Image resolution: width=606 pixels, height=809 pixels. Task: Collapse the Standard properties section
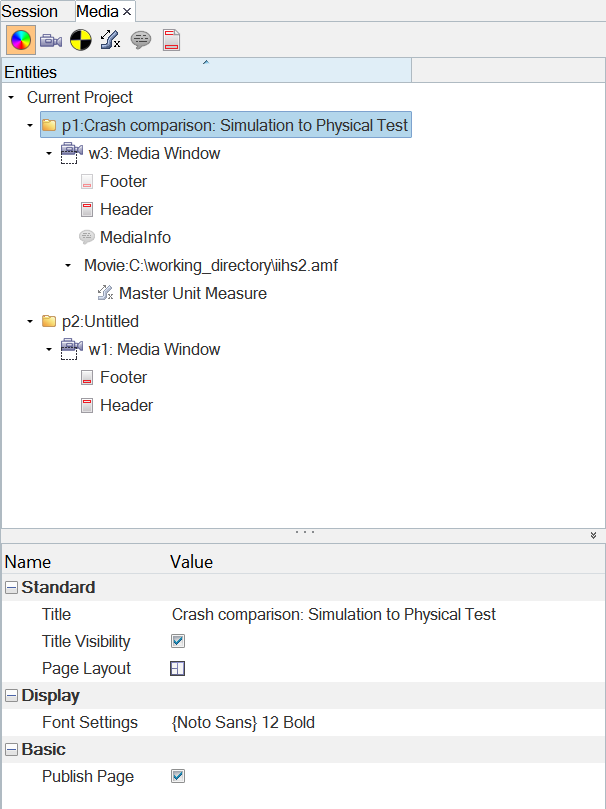11,588
